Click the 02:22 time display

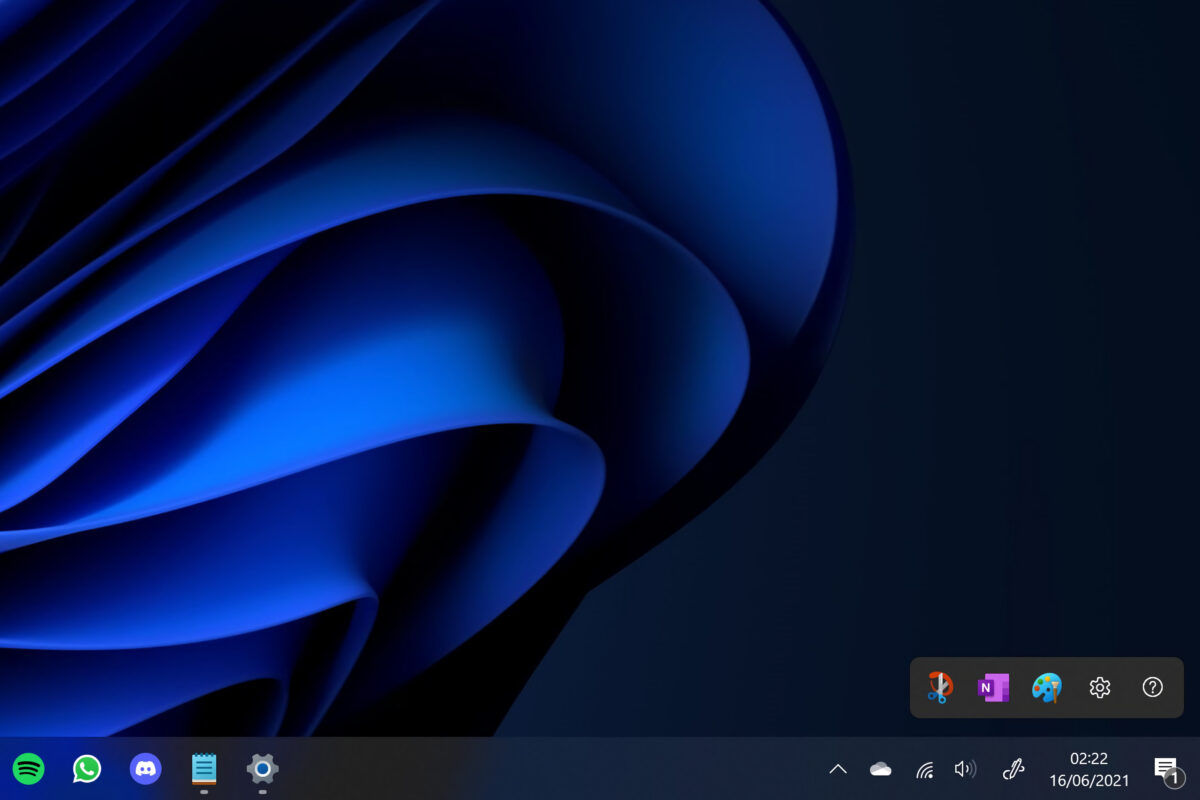[1088, 759]
